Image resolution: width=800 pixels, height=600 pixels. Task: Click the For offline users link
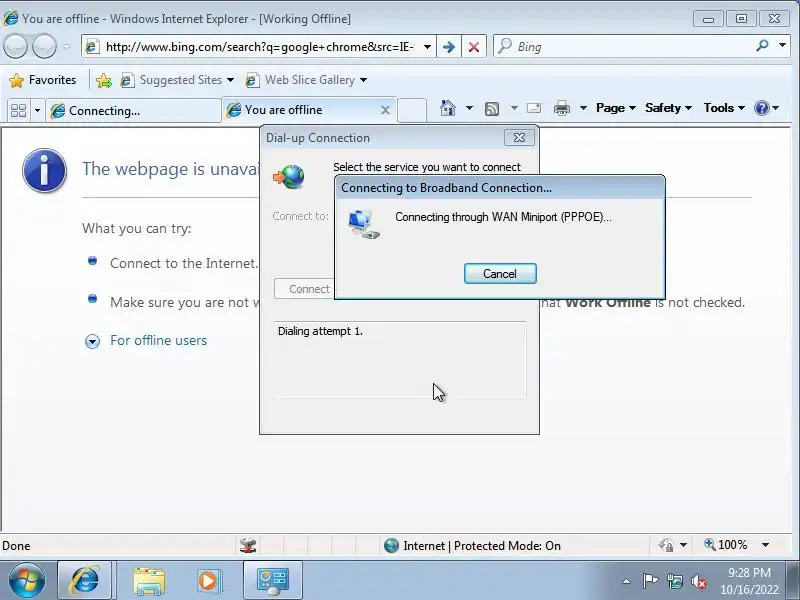click(159, 340)
